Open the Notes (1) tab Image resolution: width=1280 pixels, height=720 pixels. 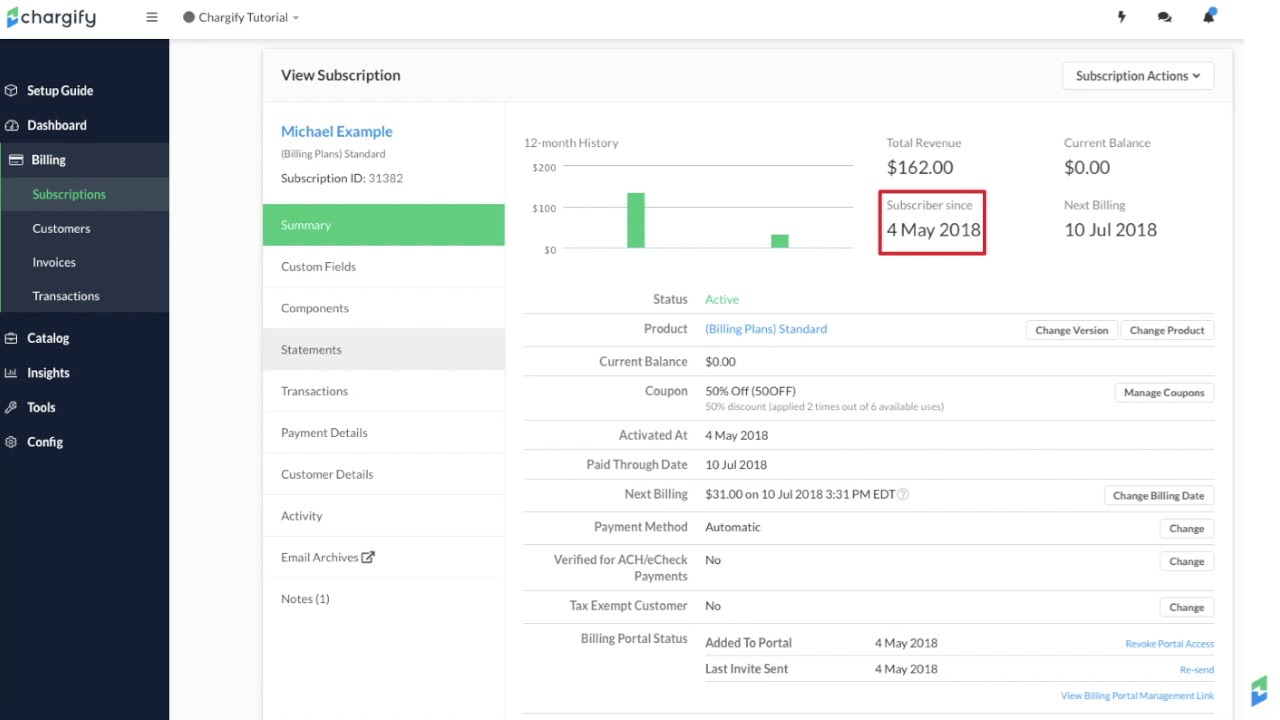point(384,599)
